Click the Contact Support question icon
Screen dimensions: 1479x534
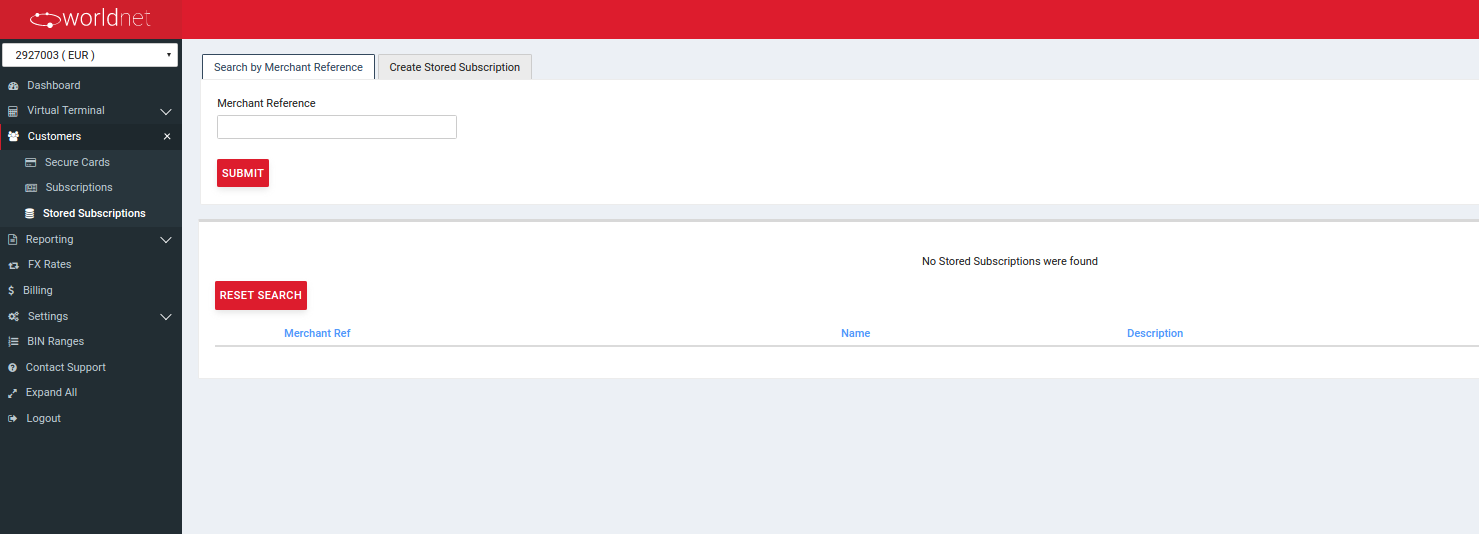click(13, 368)
